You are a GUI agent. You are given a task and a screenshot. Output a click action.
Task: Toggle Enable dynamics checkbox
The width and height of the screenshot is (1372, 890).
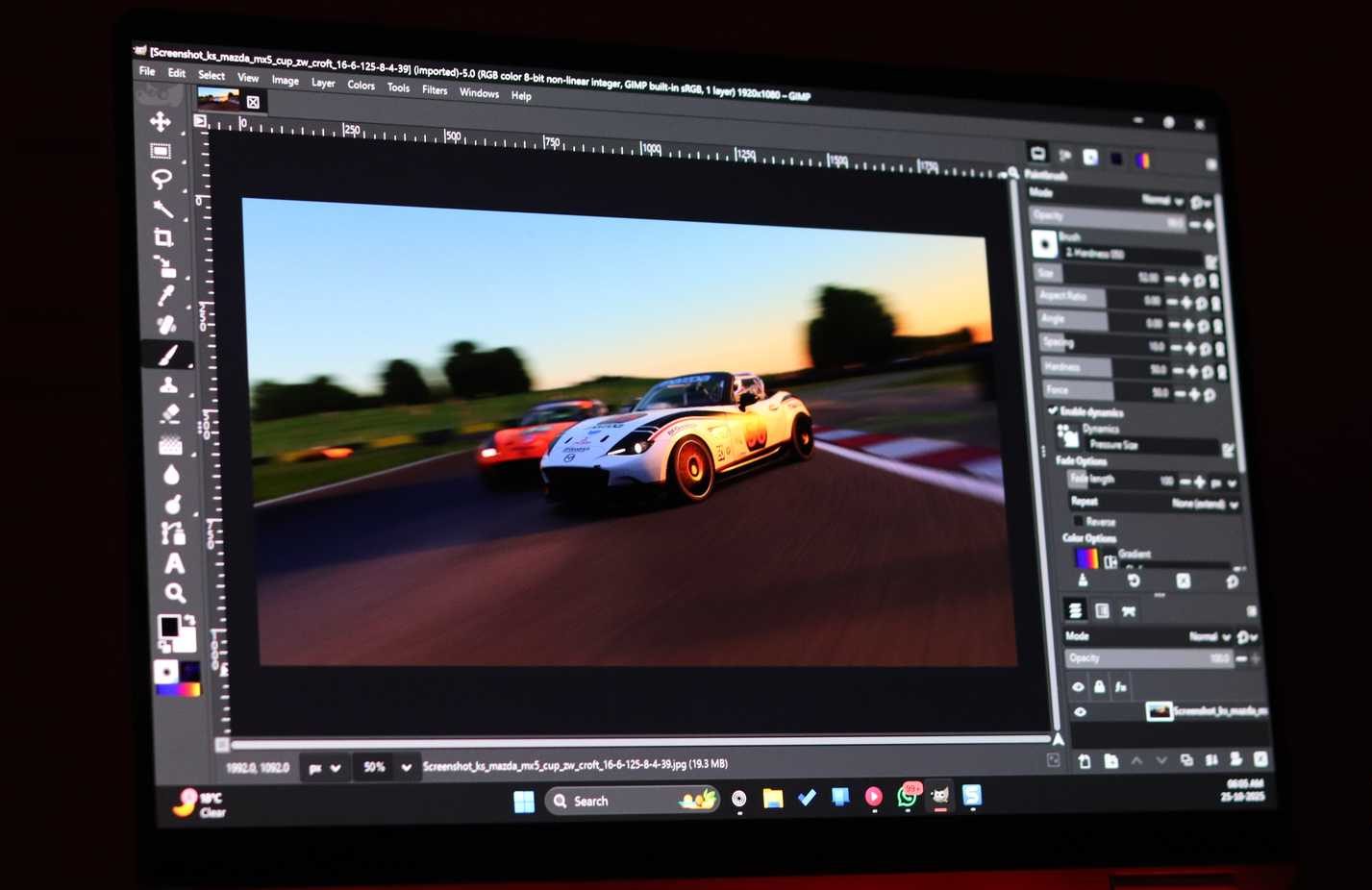tap(1053, 410)
